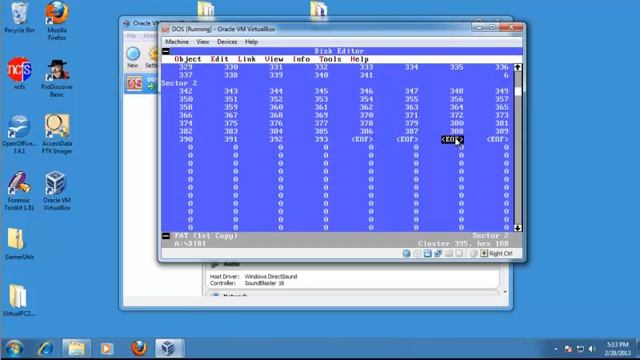
Task: Click the greyed optical disc indicator in status bar
Action: pos(417,253)
